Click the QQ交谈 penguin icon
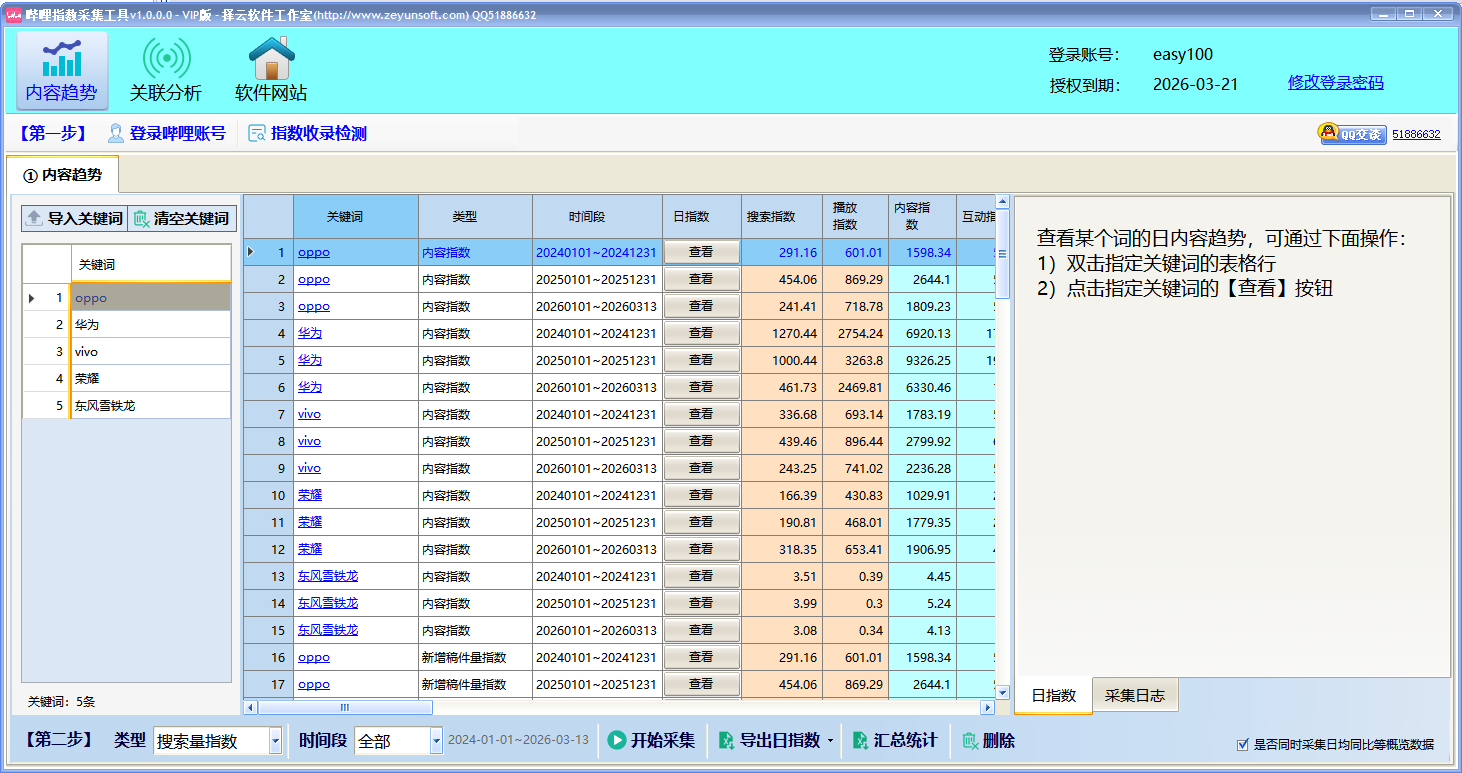The width and height of the screenshot is (1462, 773). pos(1328,133)
